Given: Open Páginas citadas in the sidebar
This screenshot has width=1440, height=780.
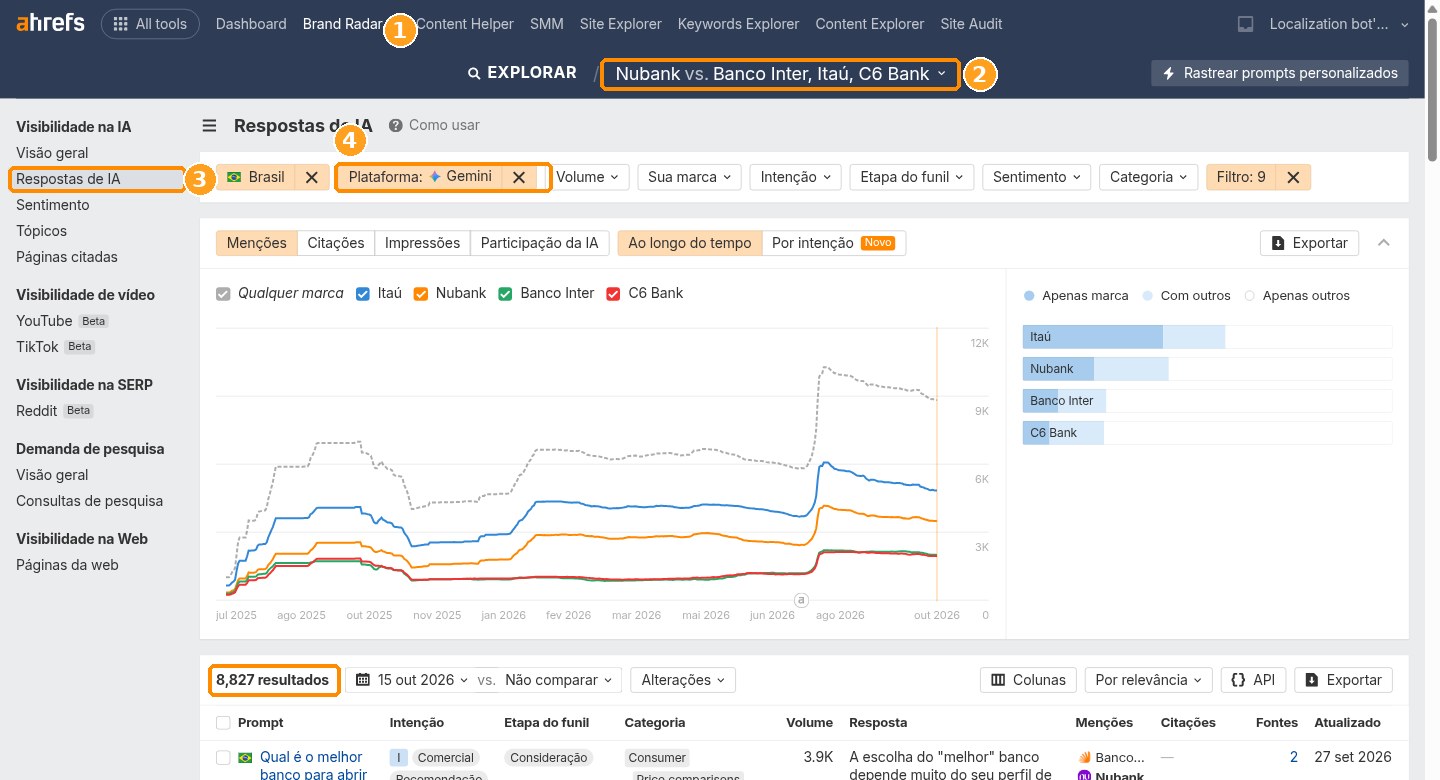Looking at the screenshot, I should tap(67, 257).
